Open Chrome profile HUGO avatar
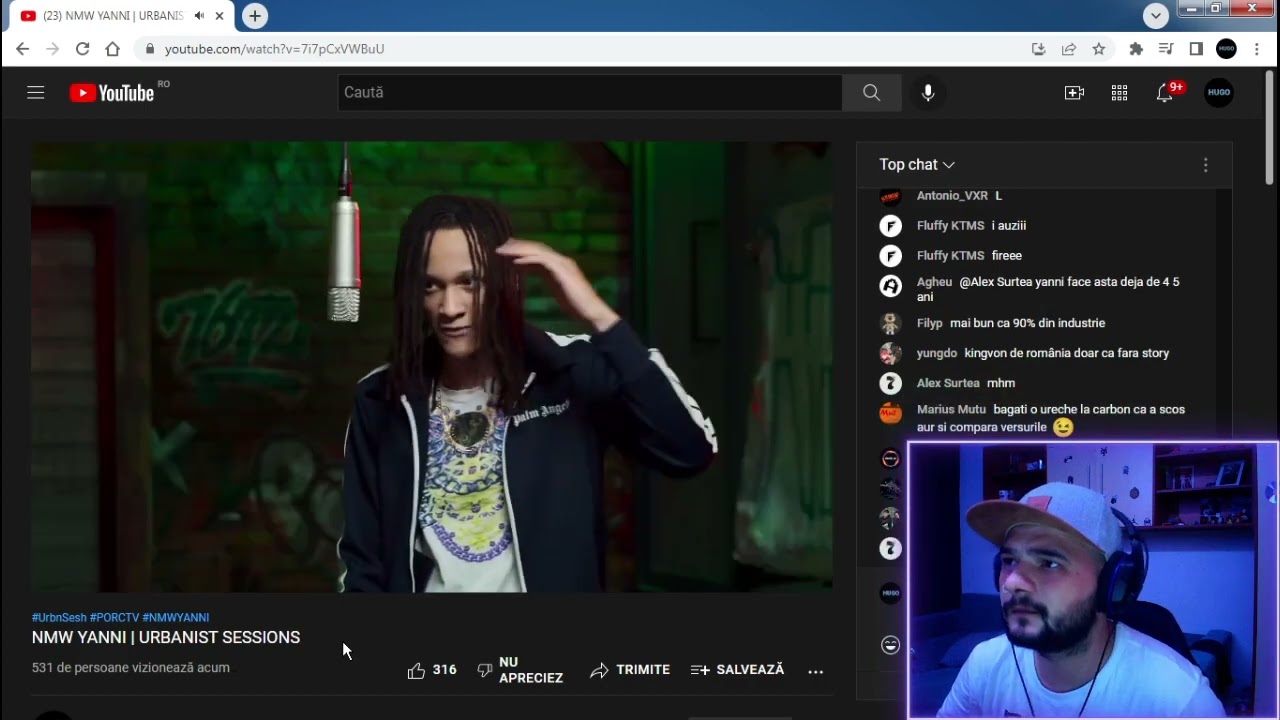The width and height of the screenshot is (1280, 720). (1227, 49)
